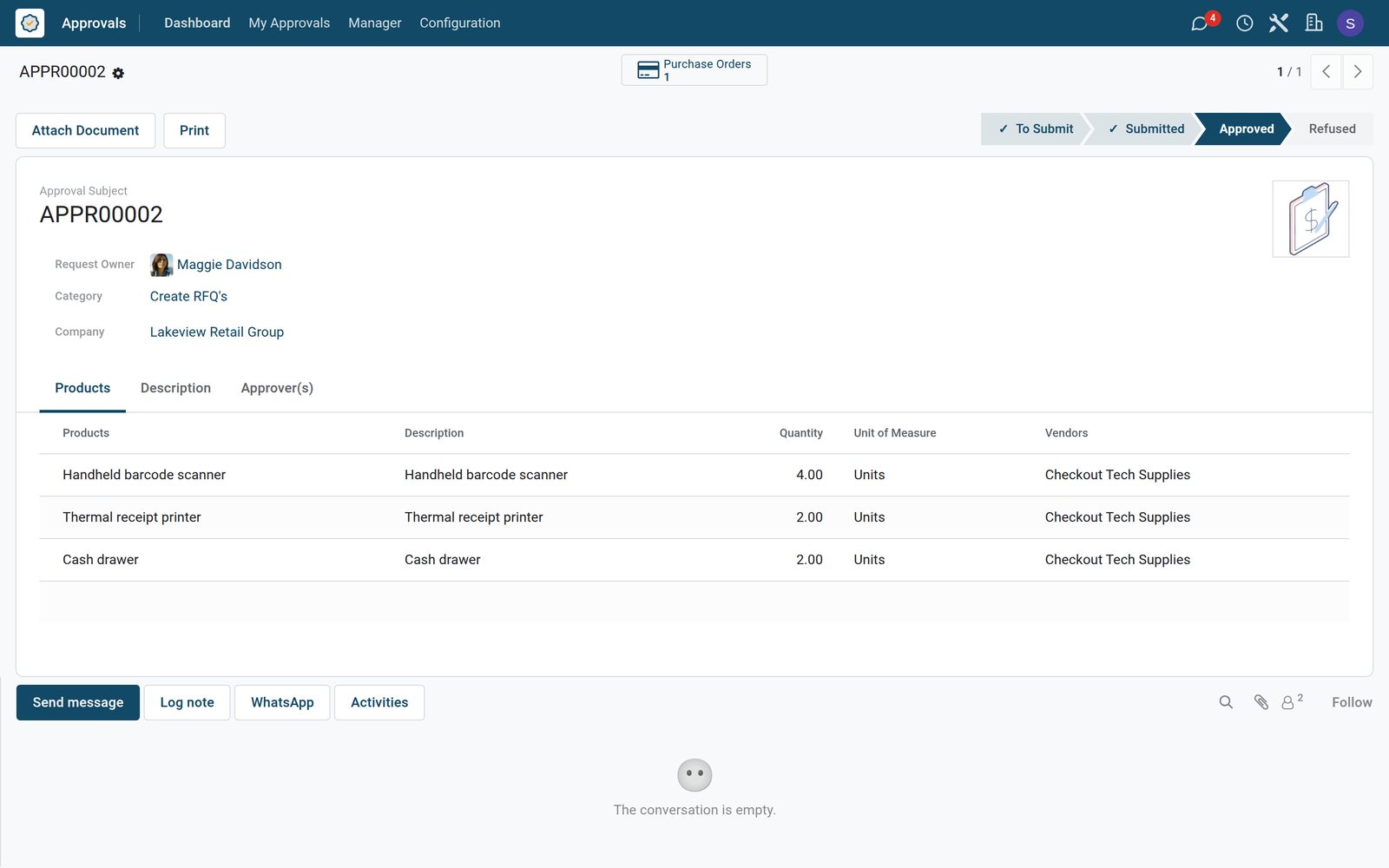Select Cash drawer product cell
The image size is (1389, 868).
[101, 560]
